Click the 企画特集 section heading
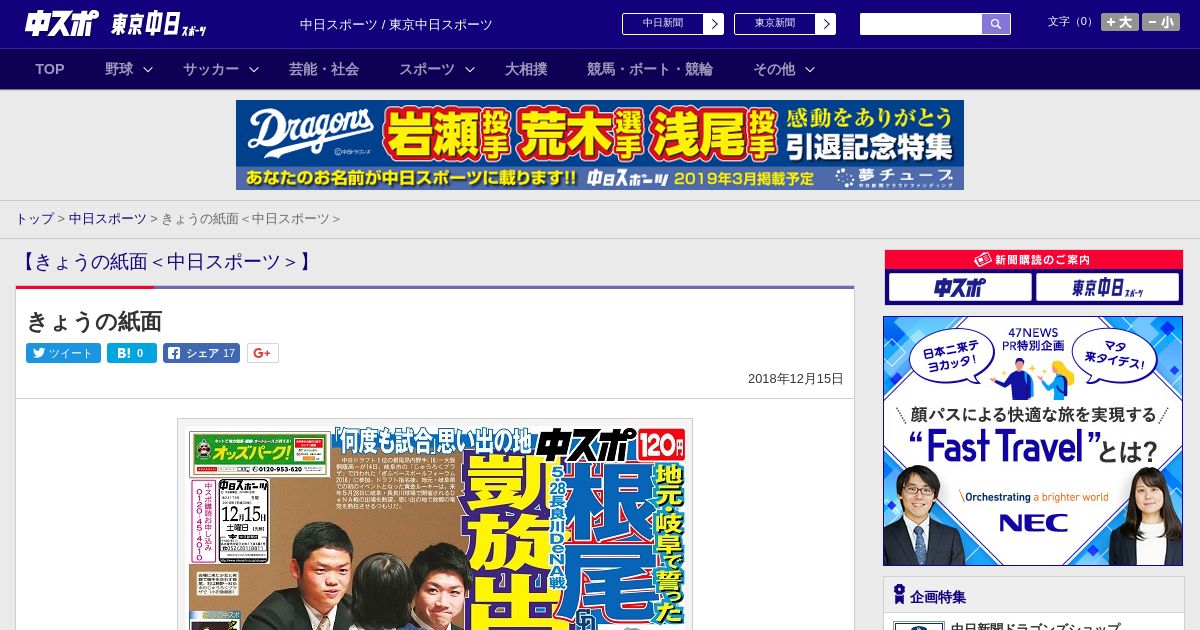The height and width of the screenshot is (630, 1200). coord(938,597)
